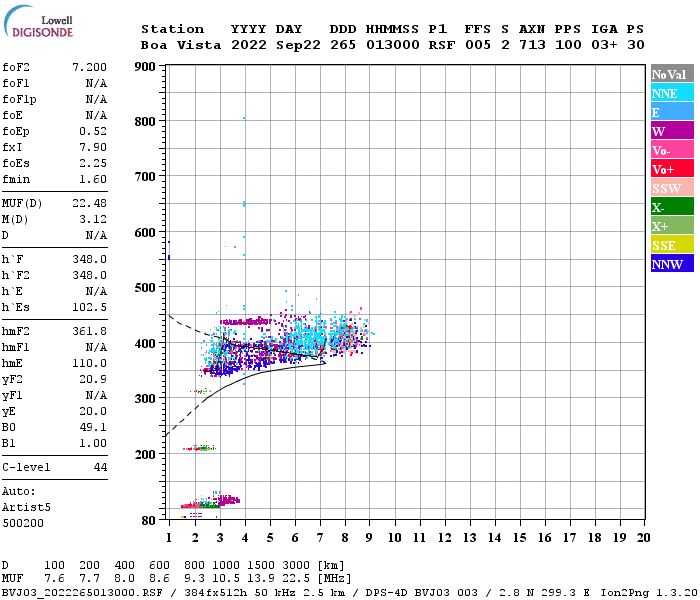Click the foEp value 0.52

(x=93, y=131)
